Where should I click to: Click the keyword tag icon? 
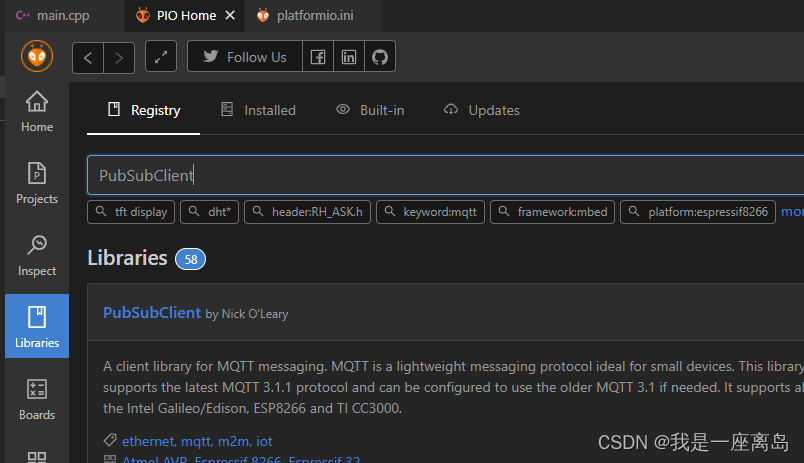coord(110,440)
